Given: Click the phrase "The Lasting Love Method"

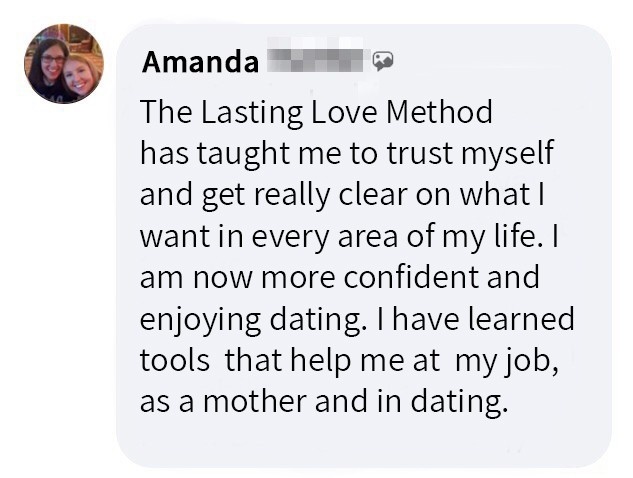Looking at the screenshot, I should coord(316,112).
